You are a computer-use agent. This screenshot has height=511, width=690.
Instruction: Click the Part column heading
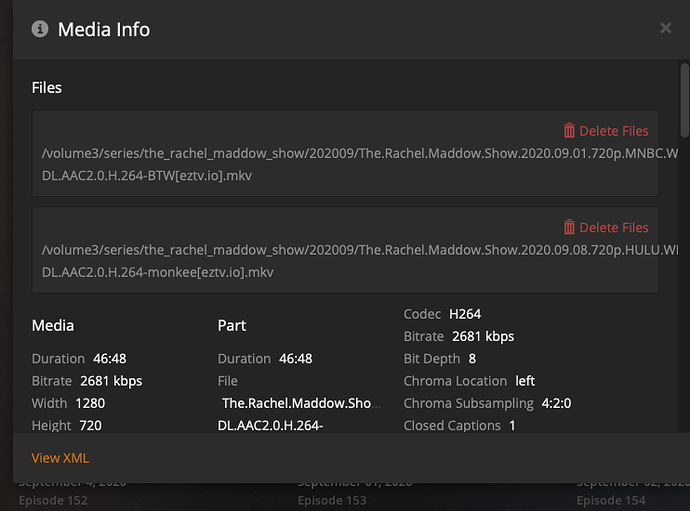[232, 325]
